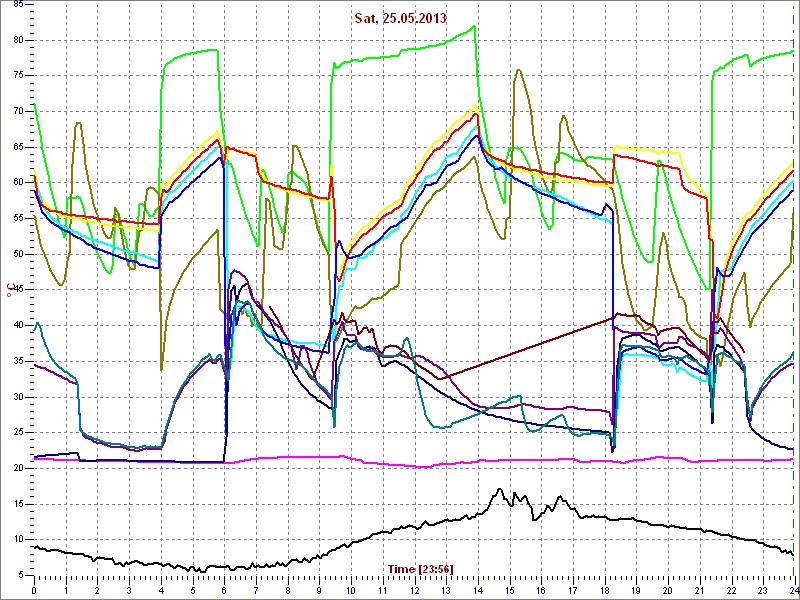
Task: Click hour 23 on the time axis
Action: click(x=762, y=590)
